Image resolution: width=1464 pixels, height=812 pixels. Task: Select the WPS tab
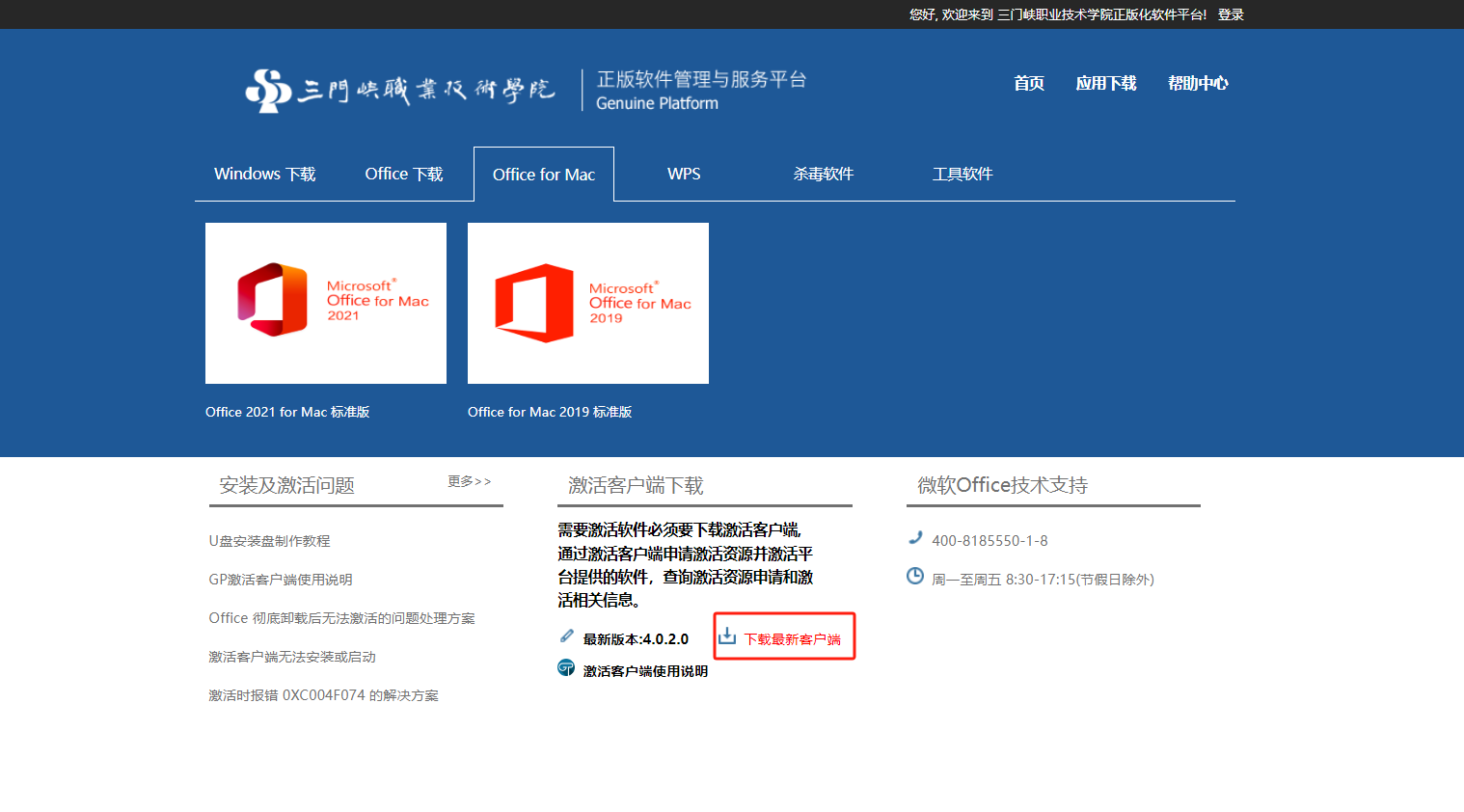point(684,175)
